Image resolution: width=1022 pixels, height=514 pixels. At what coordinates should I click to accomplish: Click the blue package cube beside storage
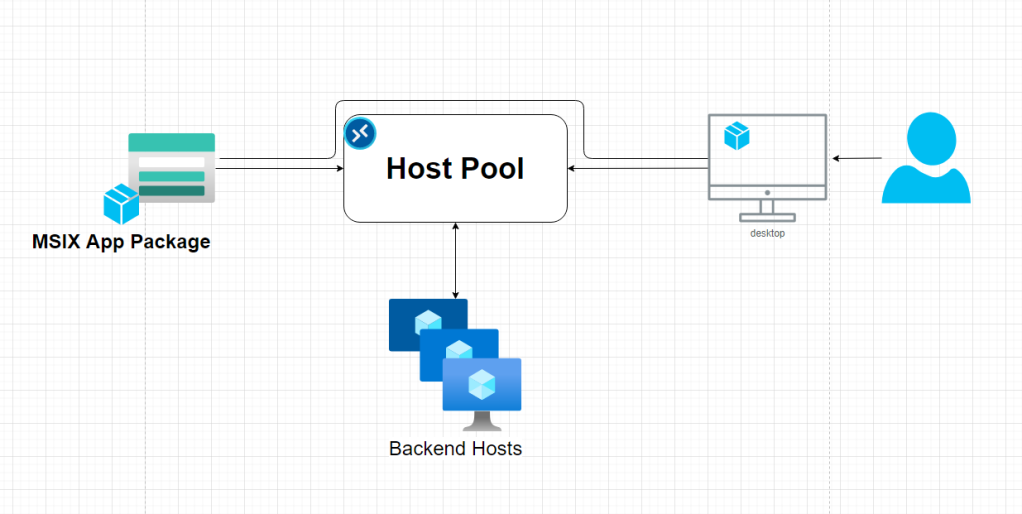pos(121,204)
